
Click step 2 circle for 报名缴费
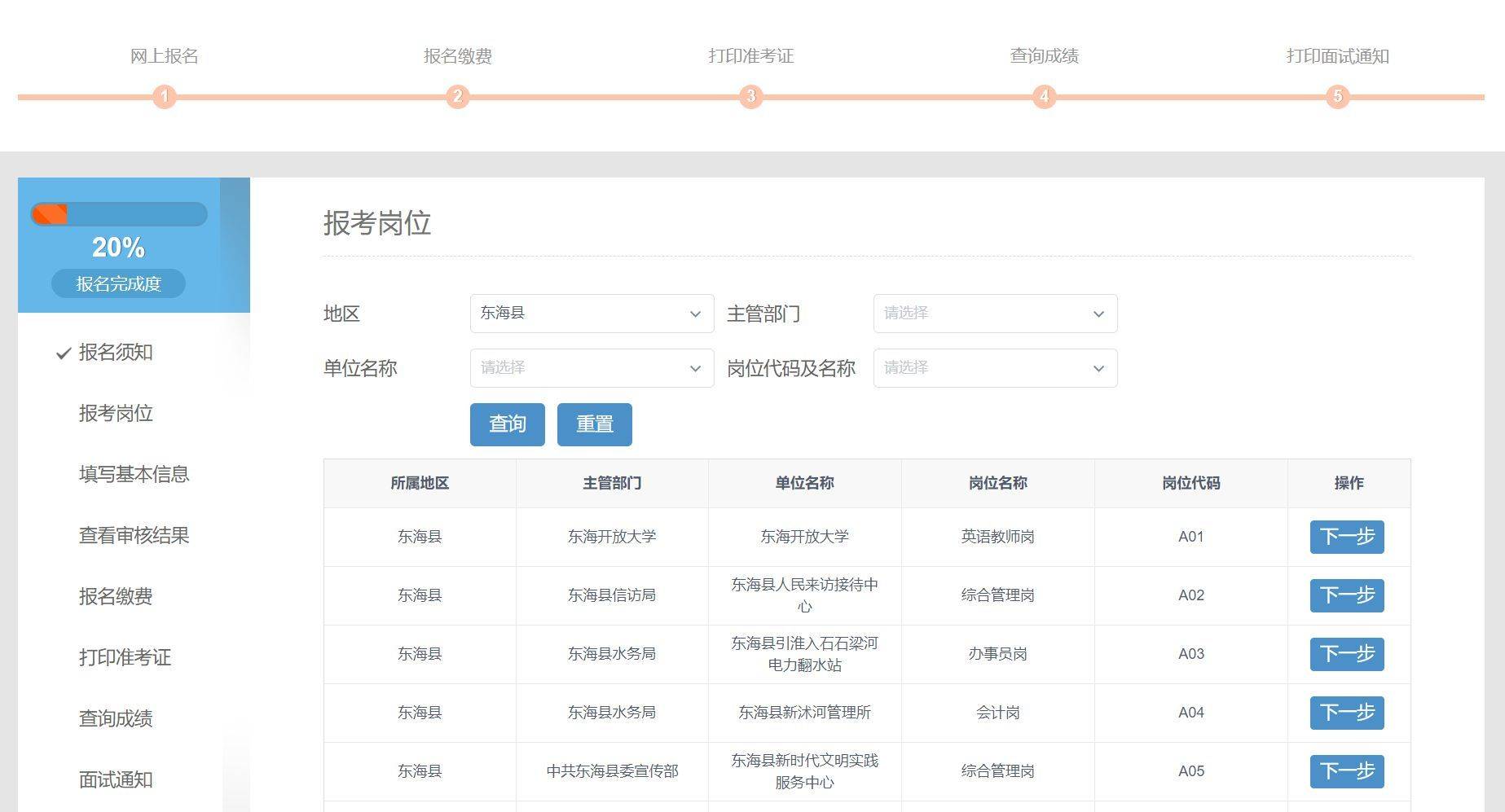[x=457, y=97]
